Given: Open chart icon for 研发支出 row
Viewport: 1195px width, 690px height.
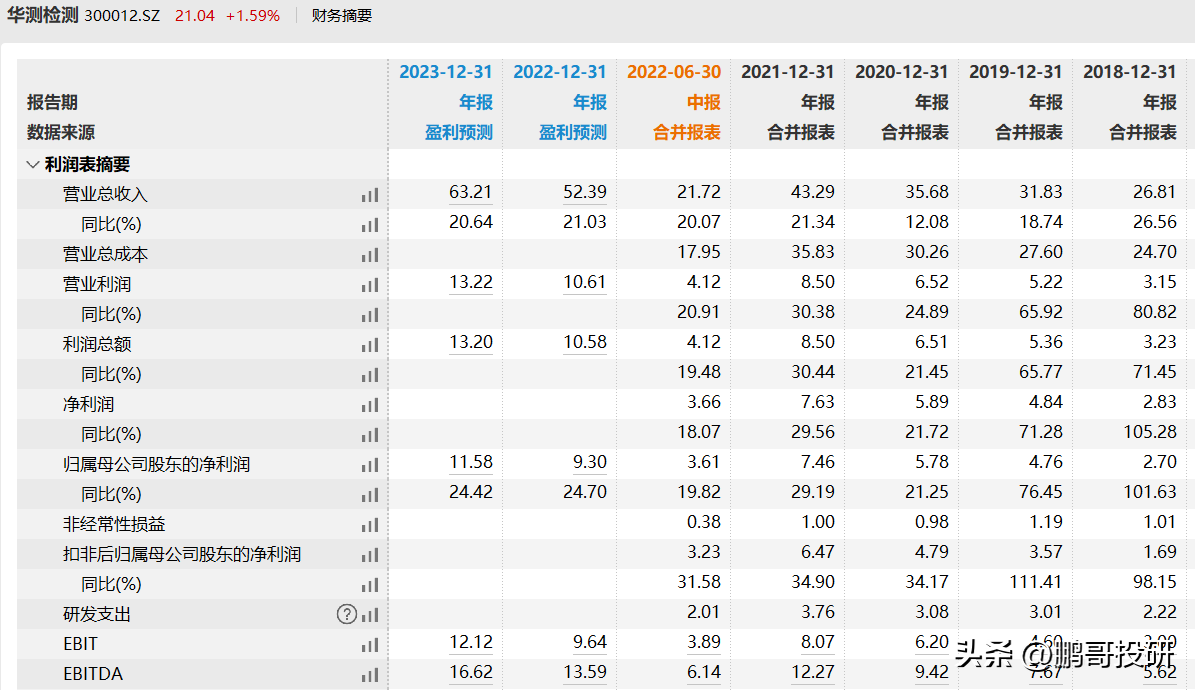Looking at the screenshot, I should tap(370, 615).
